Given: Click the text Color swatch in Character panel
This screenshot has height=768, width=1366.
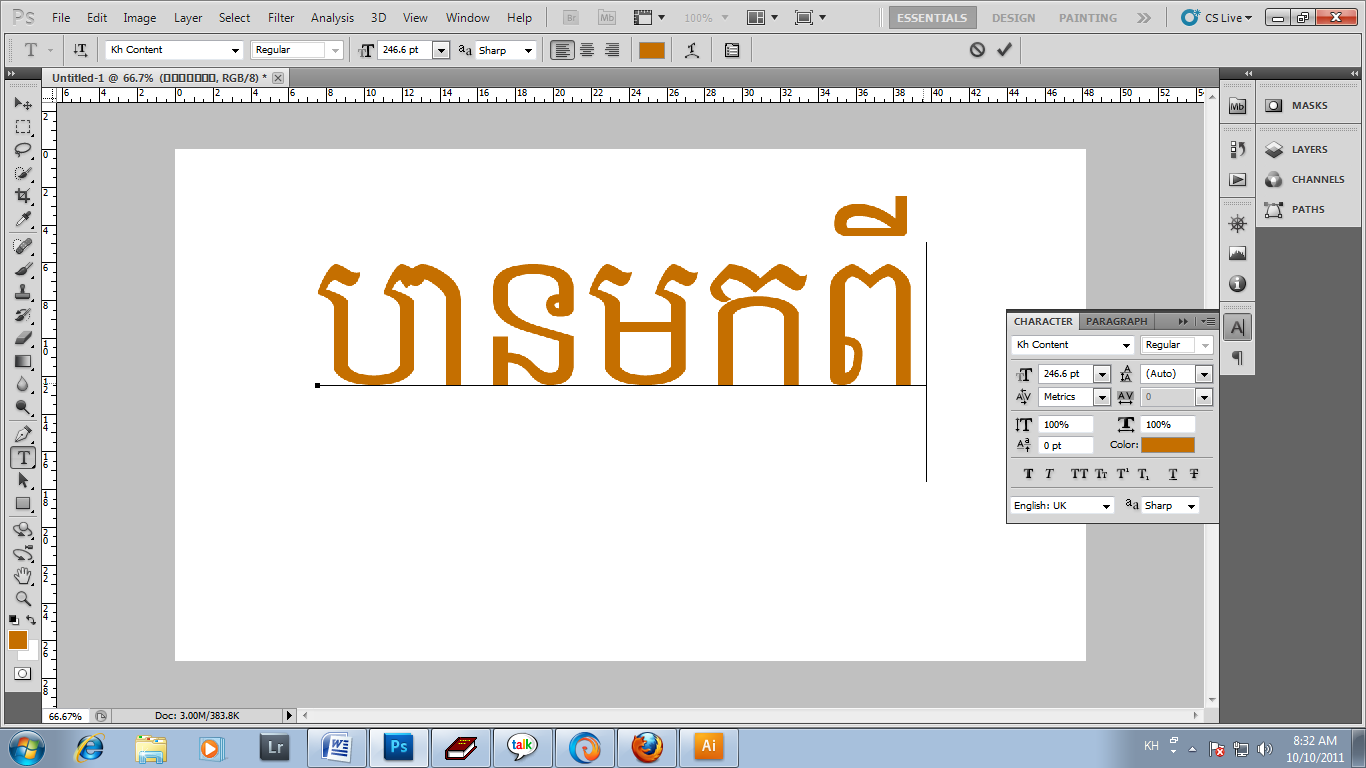Looking at the screenshot, I should tap(1167, 445).
